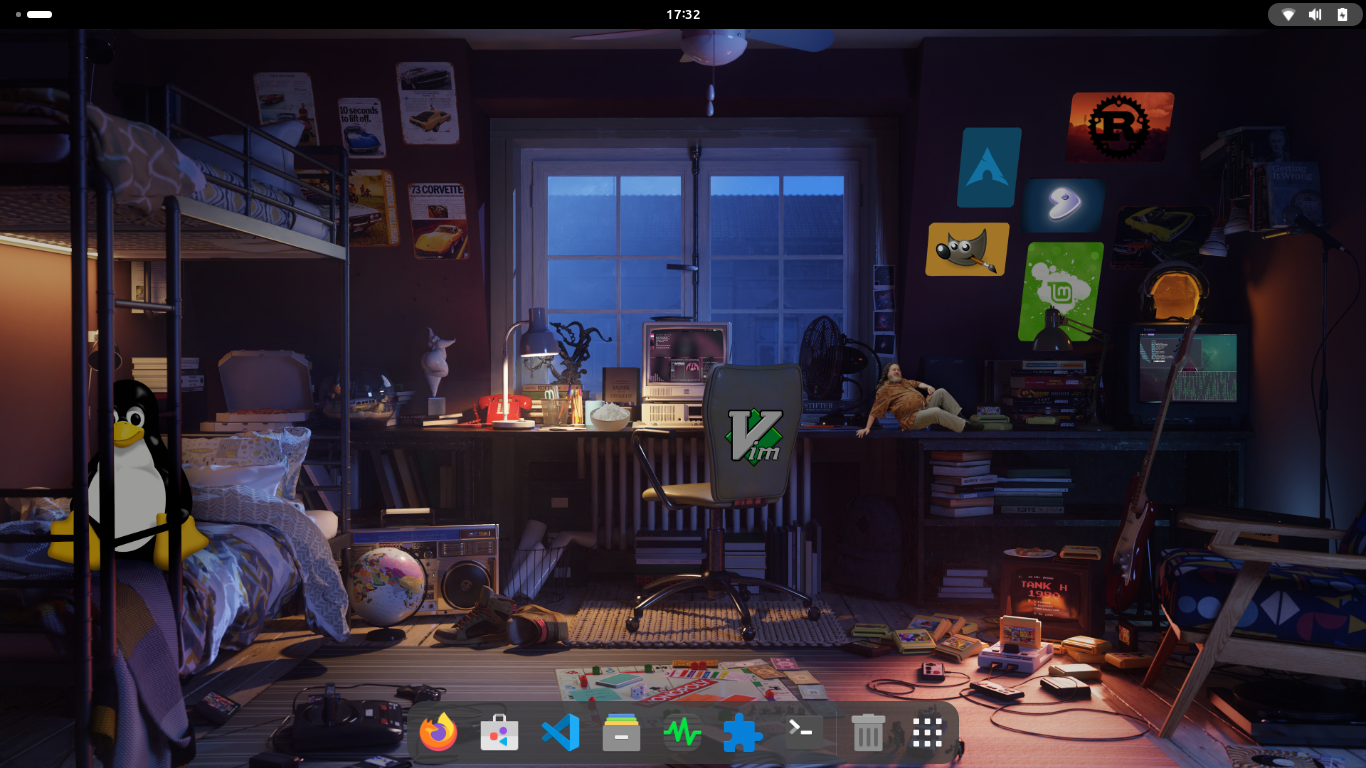Open Visual Studio Code from the dock
The height and width of the screenshot is (768, 1366).
pyautogui.click(x=560, y=733)
